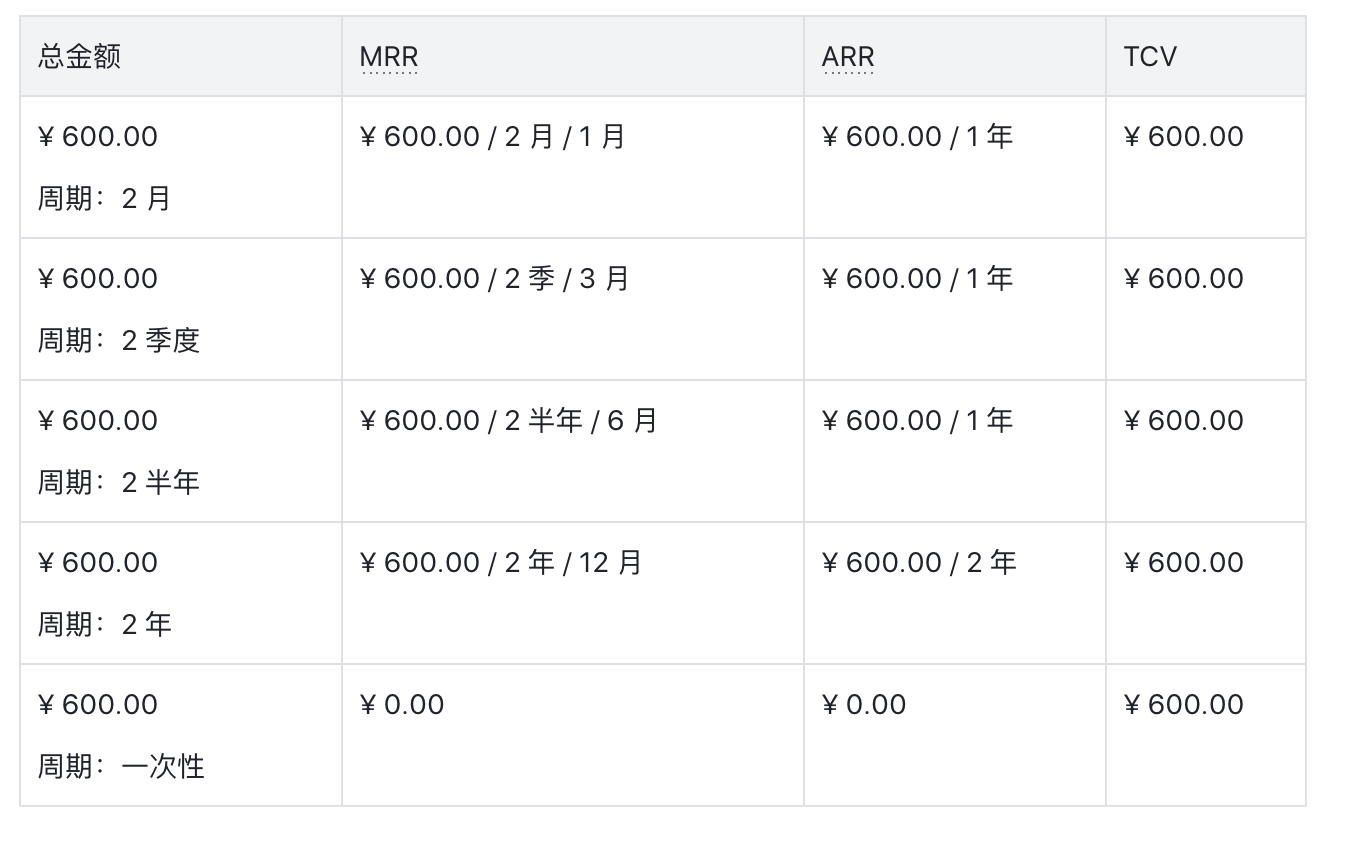Select the 总金额 column header
This screenshot has width=1360, height=846.
click(x=80, y=57)
